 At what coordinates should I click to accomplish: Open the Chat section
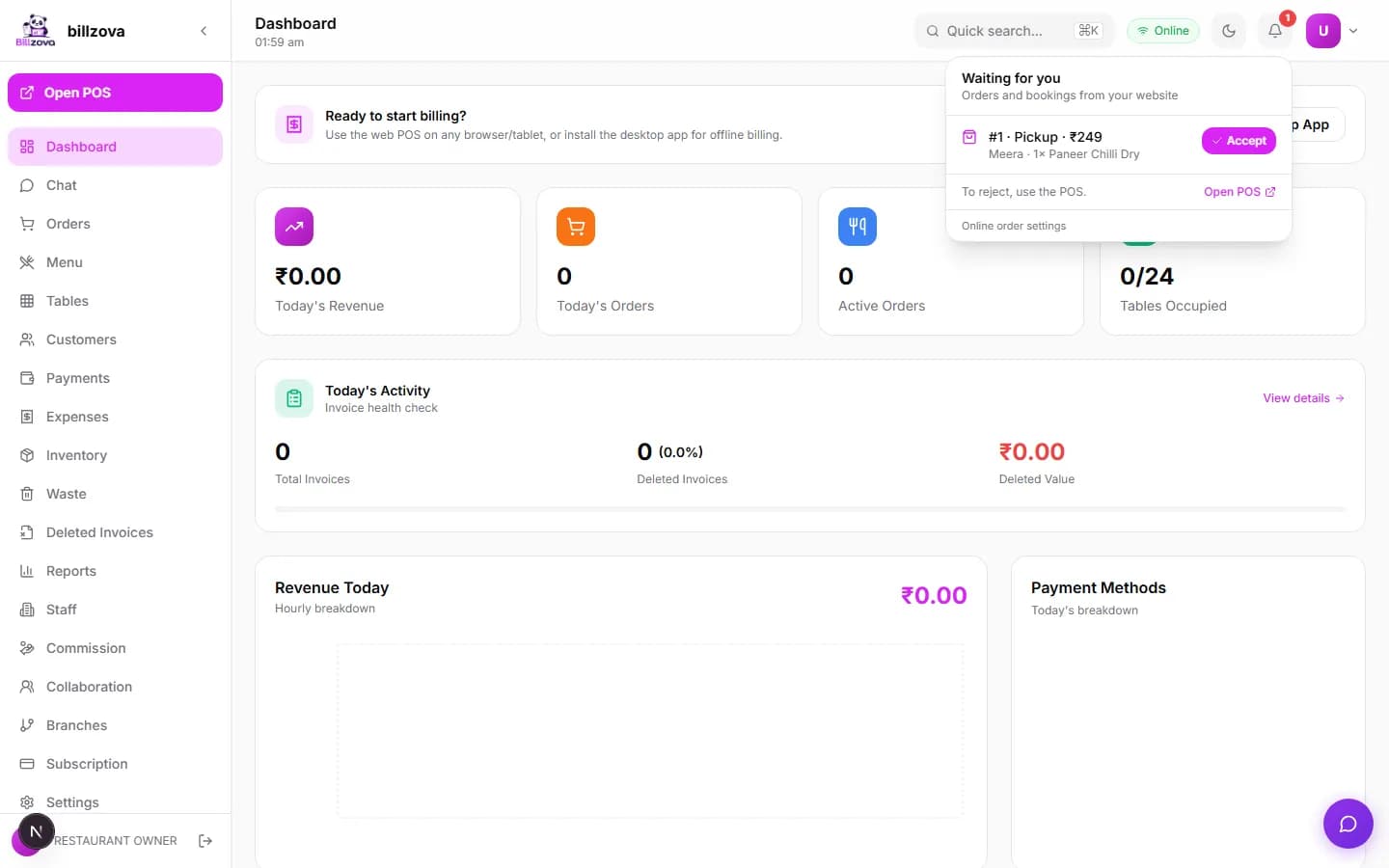tap(115, 185)
